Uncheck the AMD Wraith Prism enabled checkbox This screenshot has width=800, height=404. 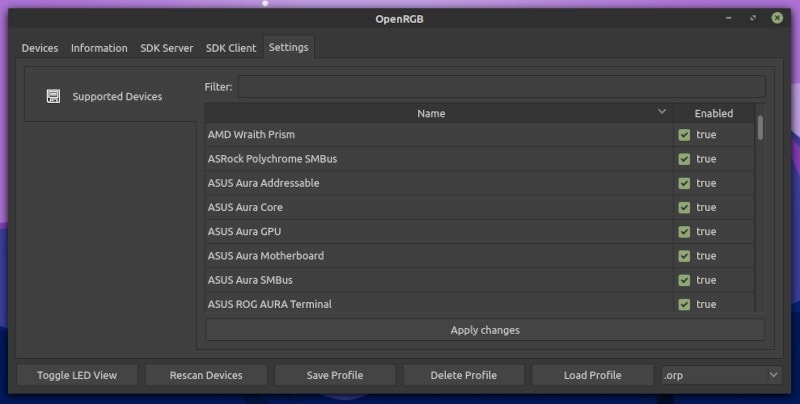684,135
